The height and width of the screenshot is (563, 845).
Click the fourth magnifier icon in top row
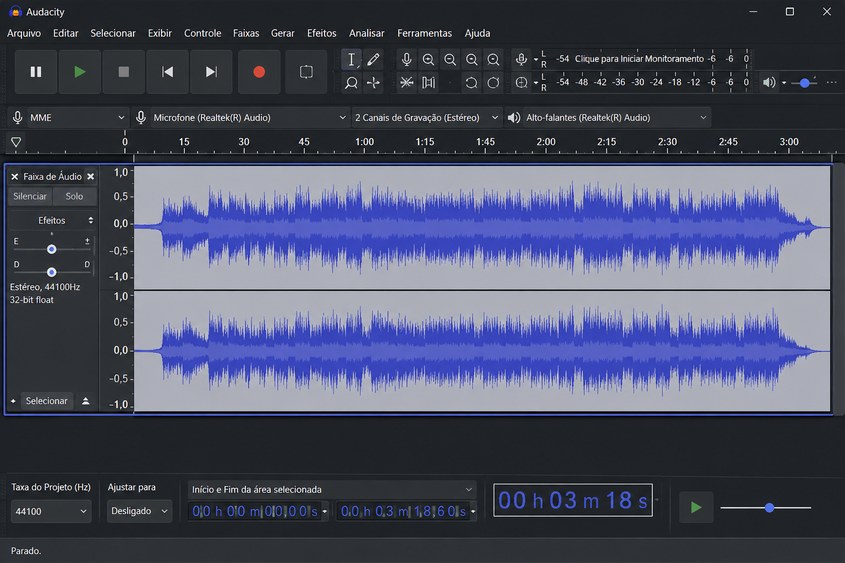coord(493,59)
